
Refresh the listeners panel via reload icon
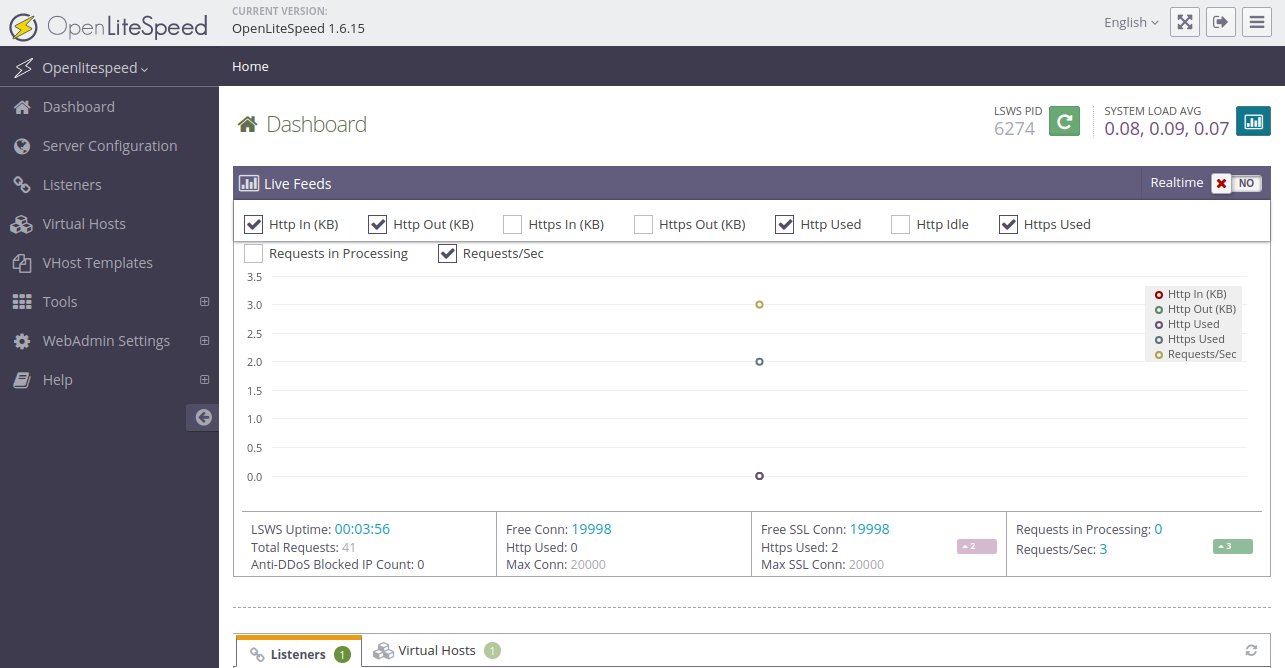(1251, 650)
